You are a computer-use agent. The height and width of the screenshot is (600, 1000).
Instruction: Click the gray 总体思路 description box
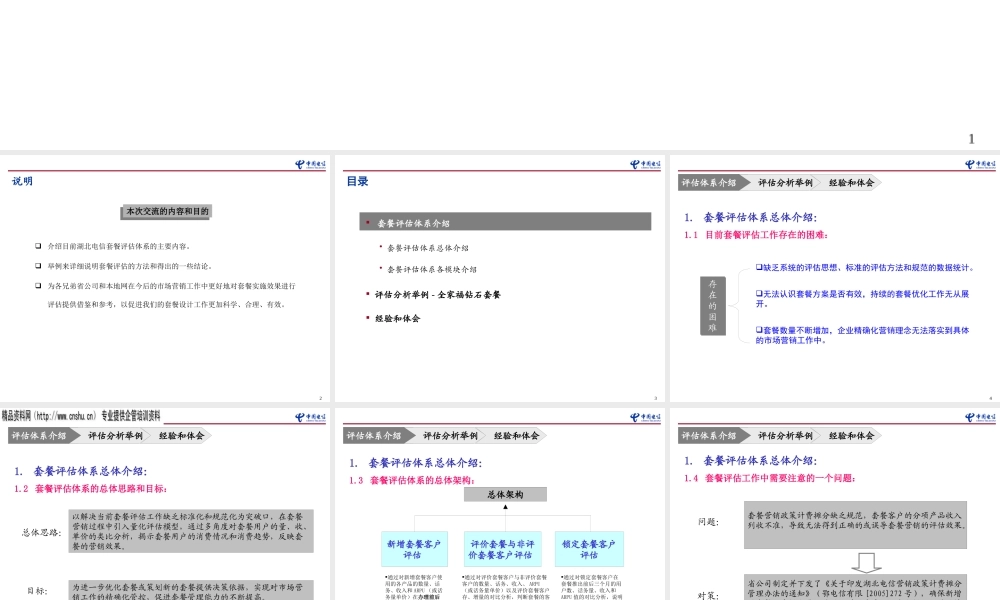(x=191, y=531)
